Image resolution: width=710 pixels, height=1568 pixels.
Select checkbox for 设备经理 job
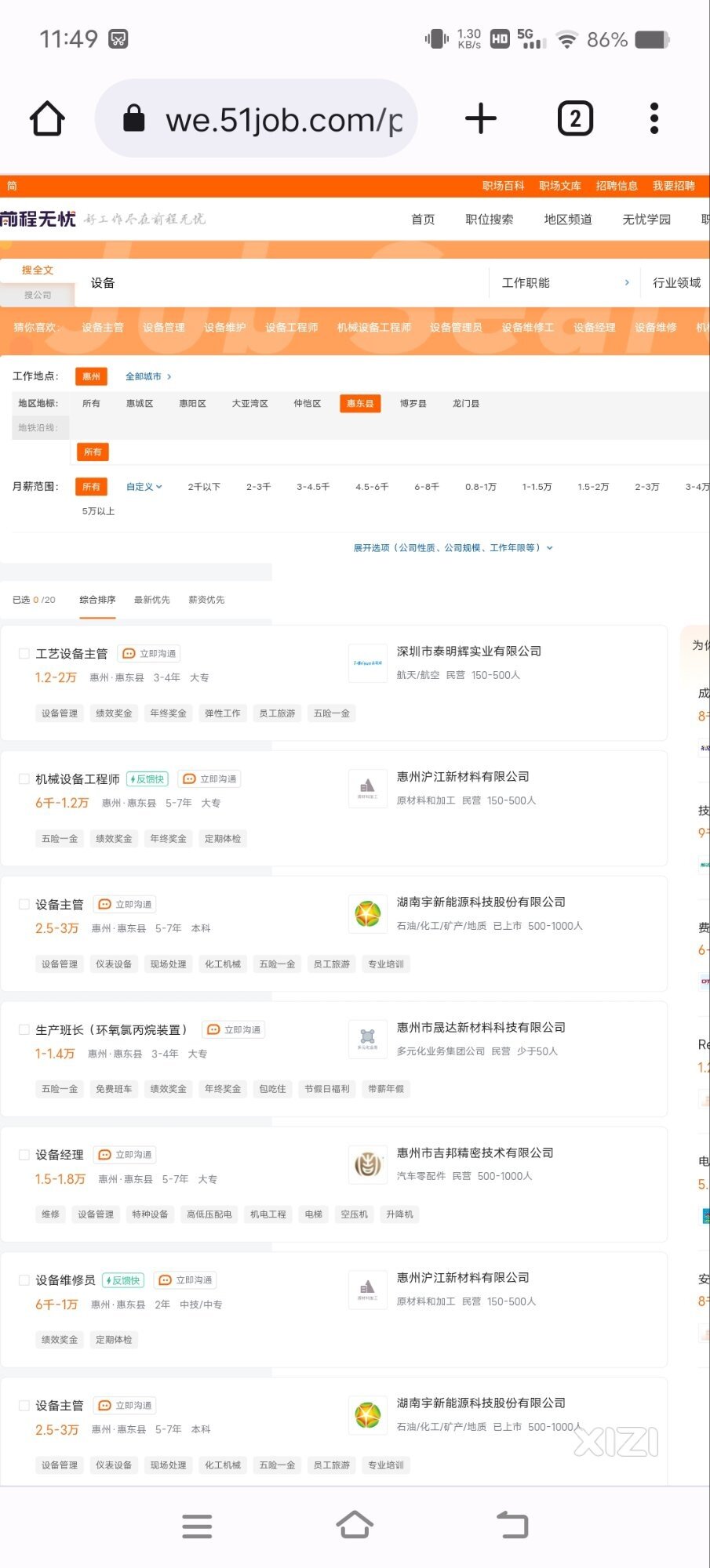(24, 1155)
